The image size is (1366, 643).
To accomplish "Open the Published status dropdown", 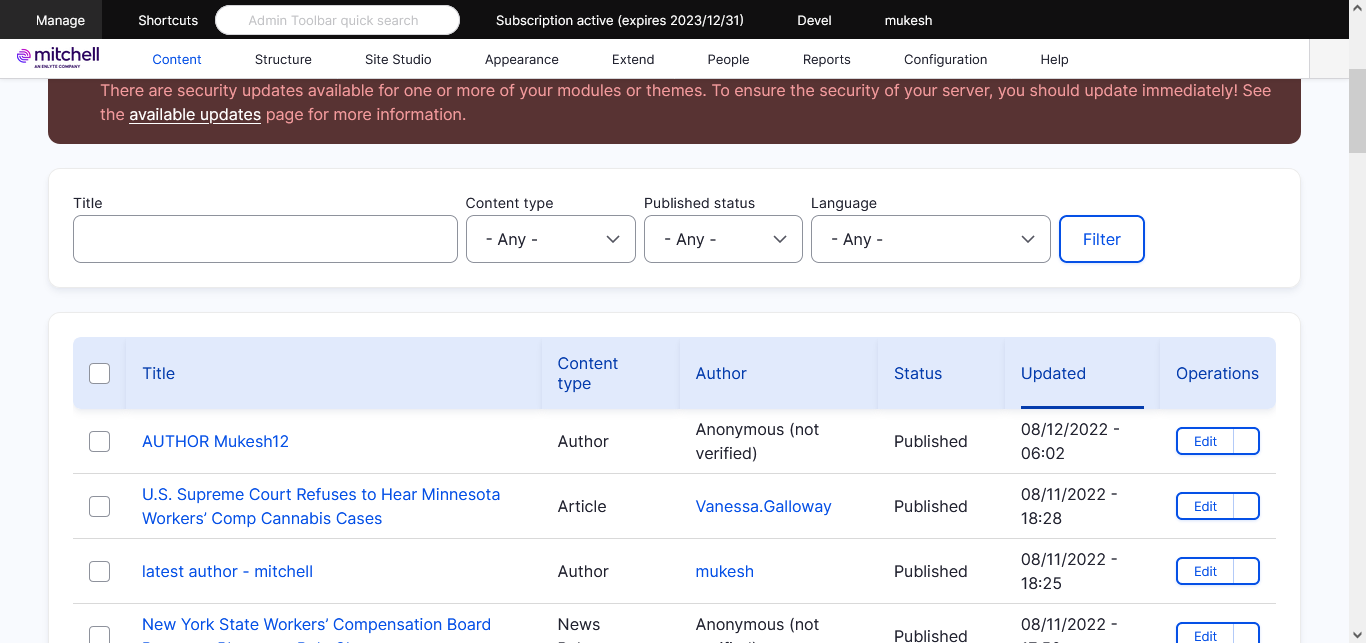I will [x=723, y=239].
